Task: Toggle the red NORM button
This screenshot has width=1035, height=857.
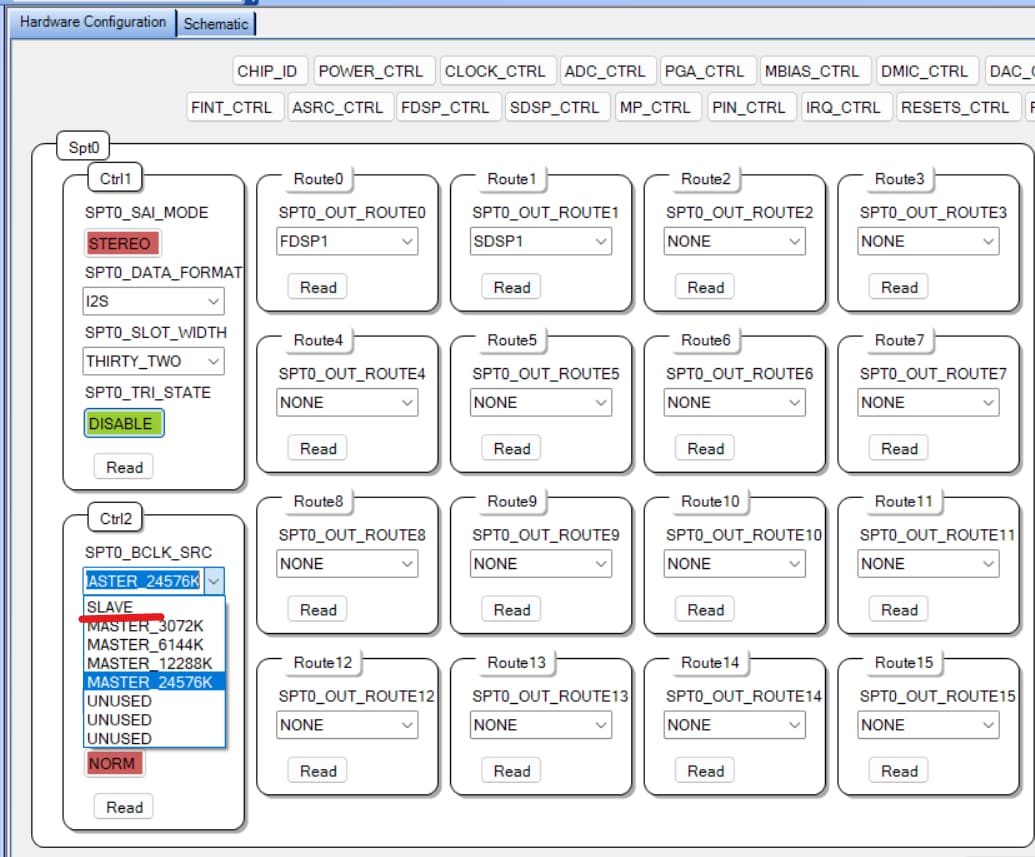Action: [113, 763]
